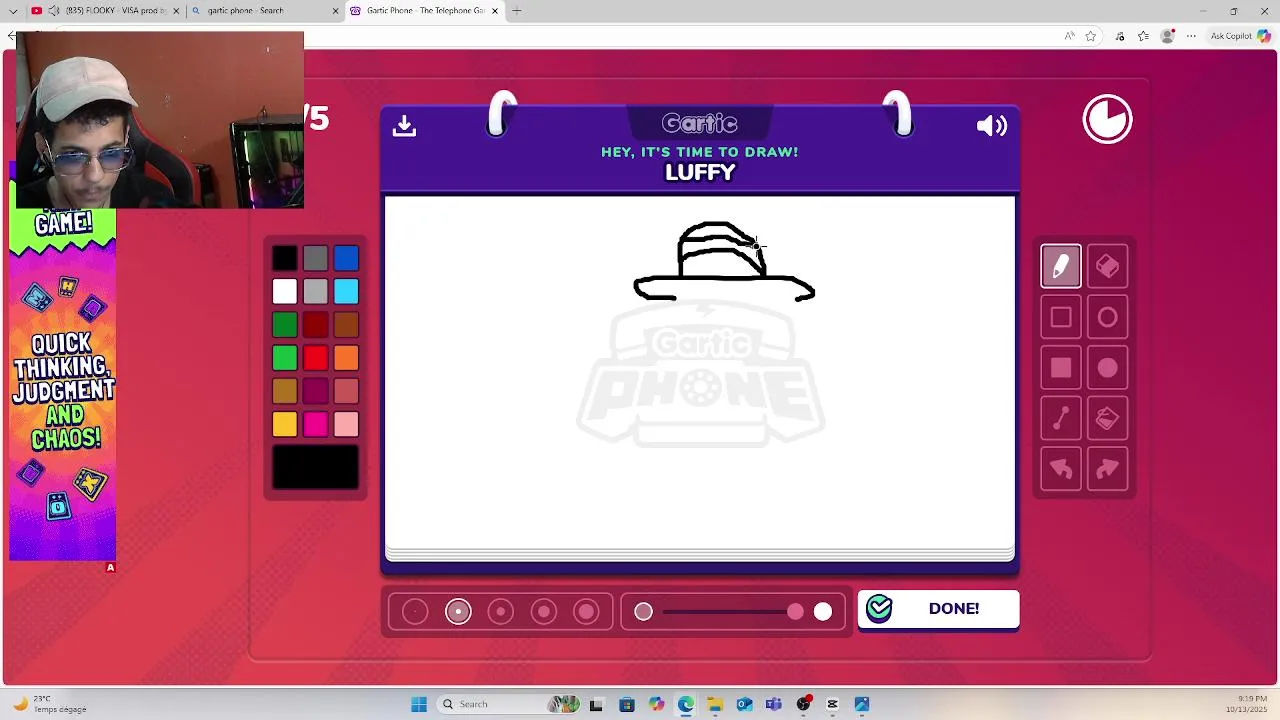The image size is (1280, 720).
Task: Choose the filled ellipse tool
Action: [1107, 368]
